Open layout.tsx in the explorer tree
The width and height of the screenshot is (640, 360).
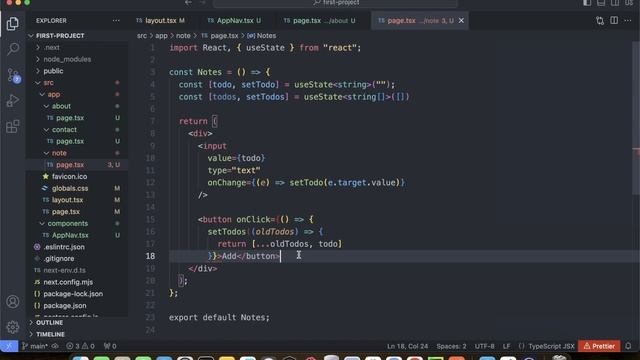(67, 200)
